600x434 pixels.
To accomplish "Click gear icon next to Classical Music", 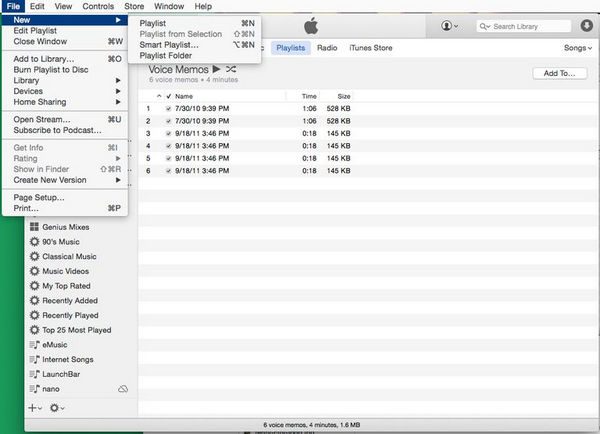I will 34,256.
